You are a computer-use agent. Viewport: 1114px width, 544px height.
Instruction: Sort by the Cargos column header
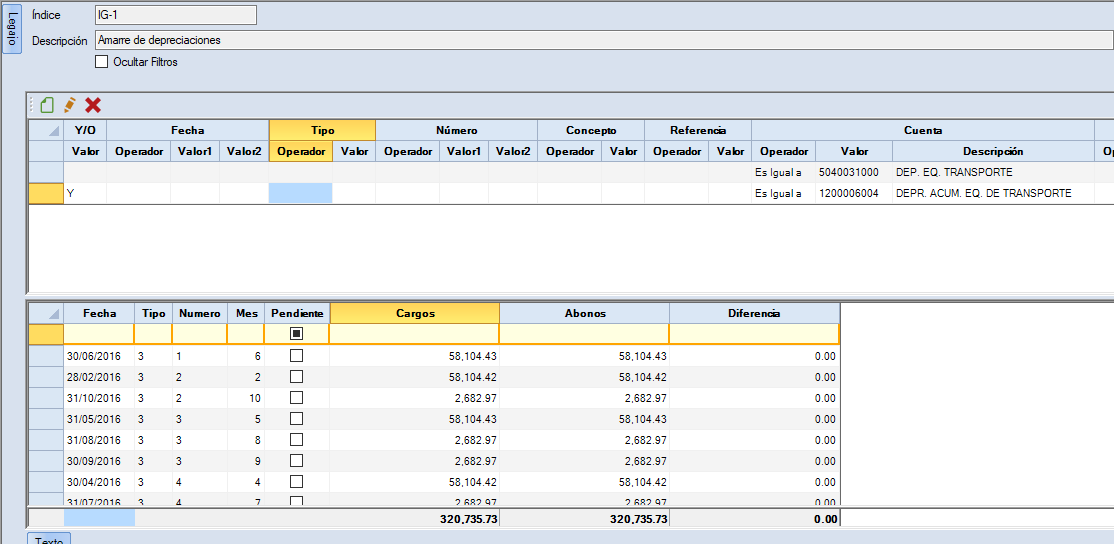tap(414, 313)
